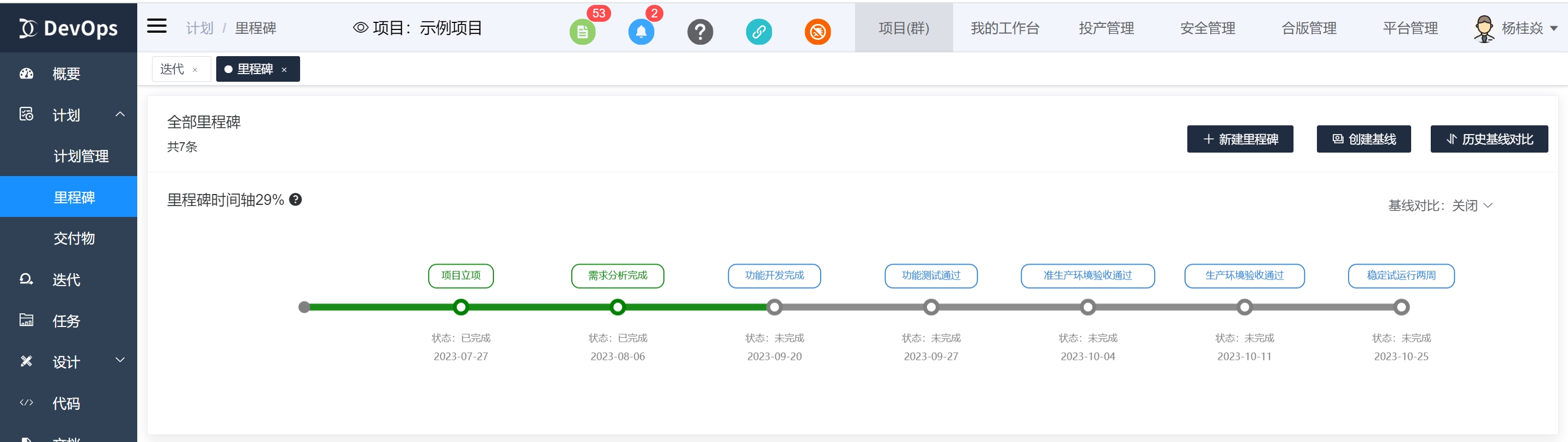
Task: Click the help icon beside 里程碑时间轴29%
Action: pyautogui.click(x=295, y=199)
